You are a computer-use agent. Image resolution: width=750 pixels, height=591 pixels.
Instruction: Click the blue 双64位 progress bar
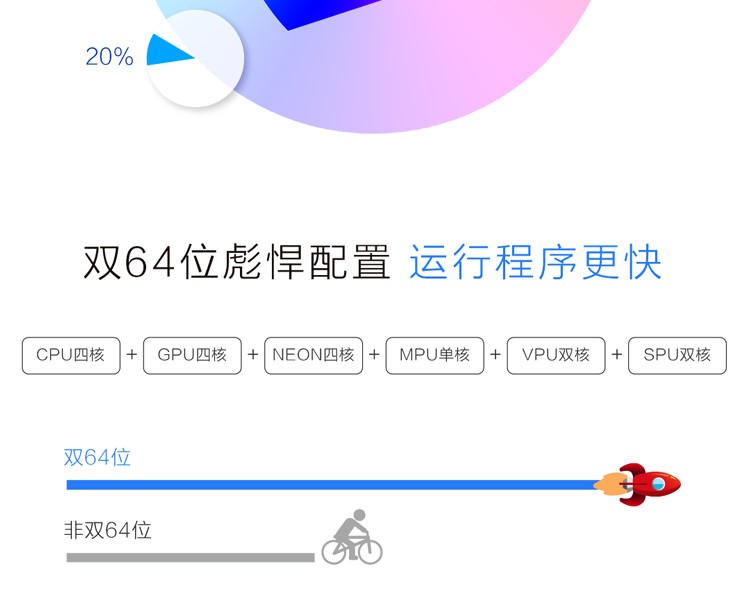332,485
